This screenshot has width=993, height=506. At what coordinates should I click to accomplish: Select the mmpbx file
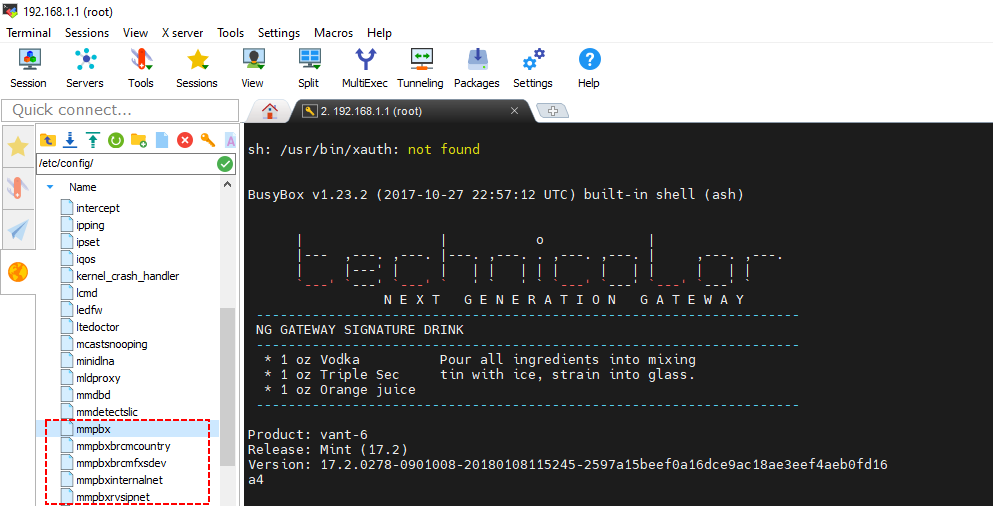[x=93, y=429]
